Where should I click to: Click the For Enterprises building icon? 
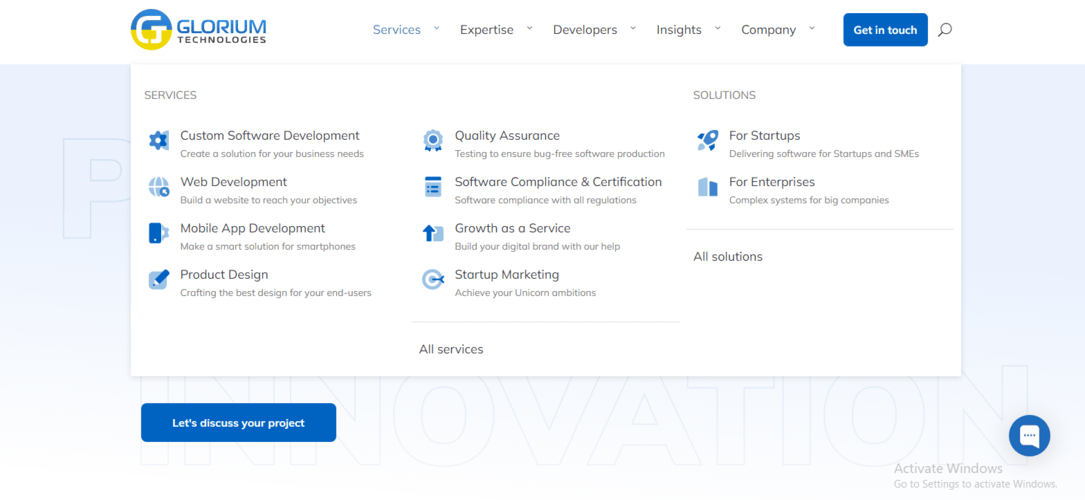707,187
